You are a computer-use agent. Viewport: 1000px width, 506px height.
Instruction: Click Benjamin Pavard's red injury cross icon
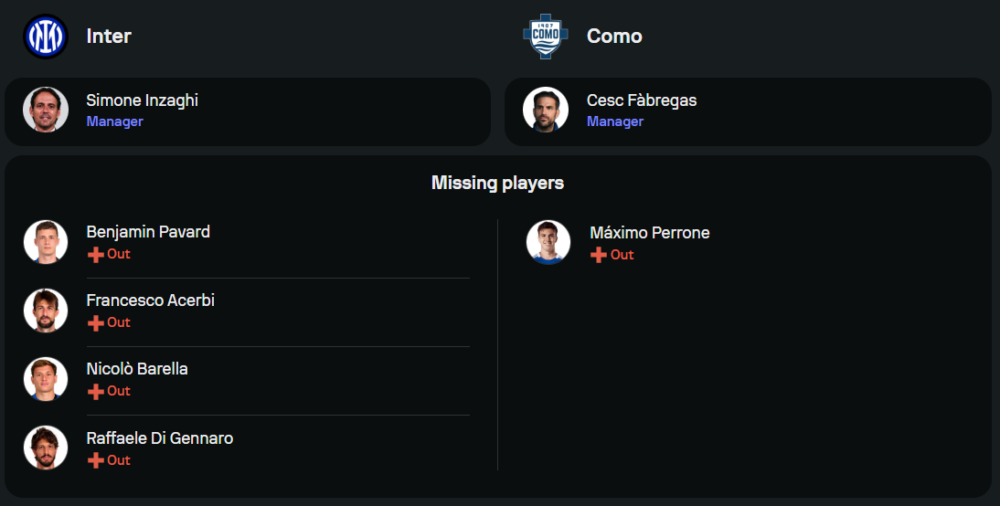pos(96,255)
